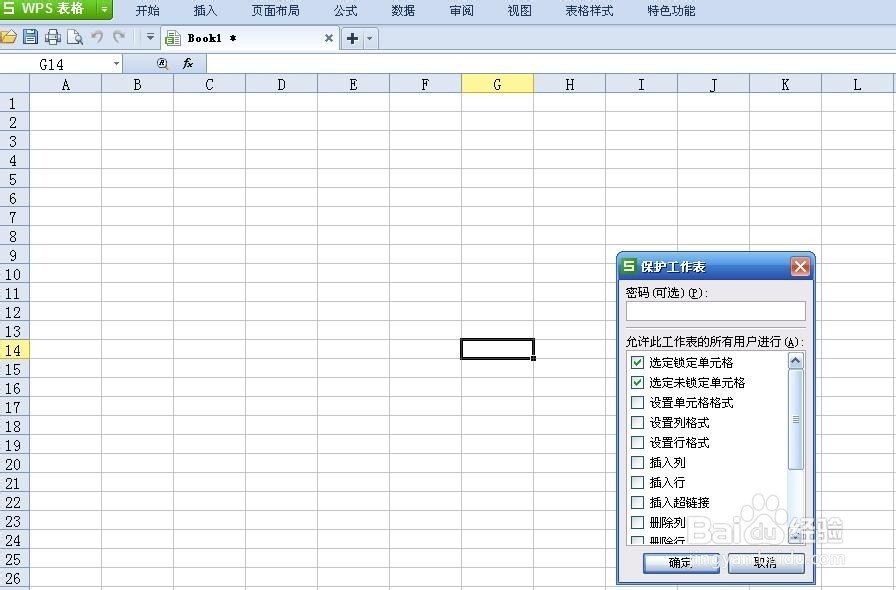Enable the 设置单元格格式 checkbox

coord(637,402)
